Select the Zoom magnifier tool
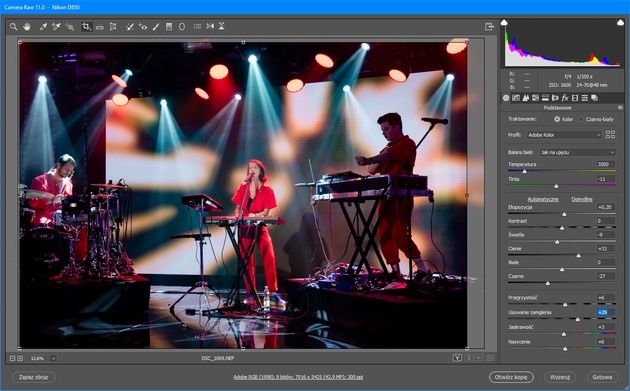This screenshot has height=391, width=630. point(13,27)
